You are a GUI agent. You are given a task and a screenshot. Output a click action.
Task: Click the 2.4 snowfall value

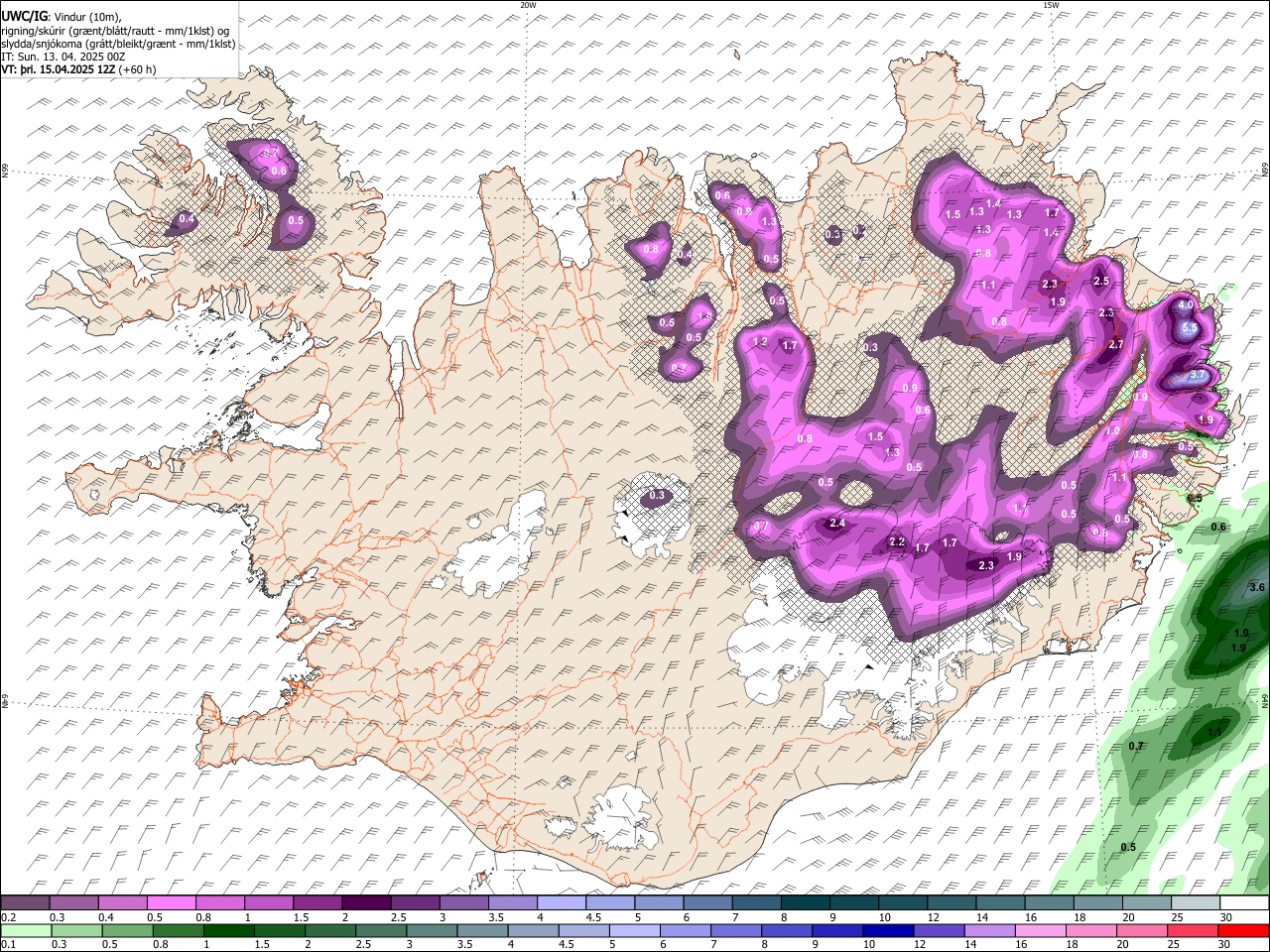[x=837, y=523]
